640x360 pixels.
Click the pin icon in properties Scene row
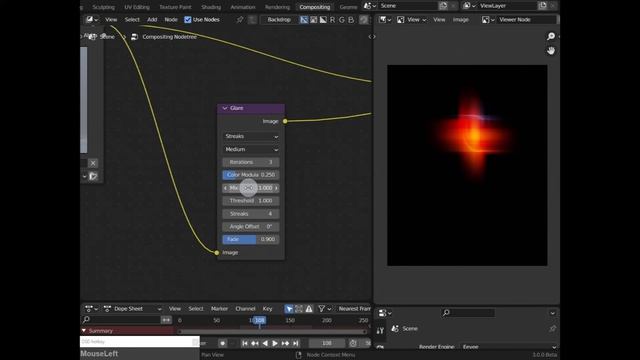[552, 329]
